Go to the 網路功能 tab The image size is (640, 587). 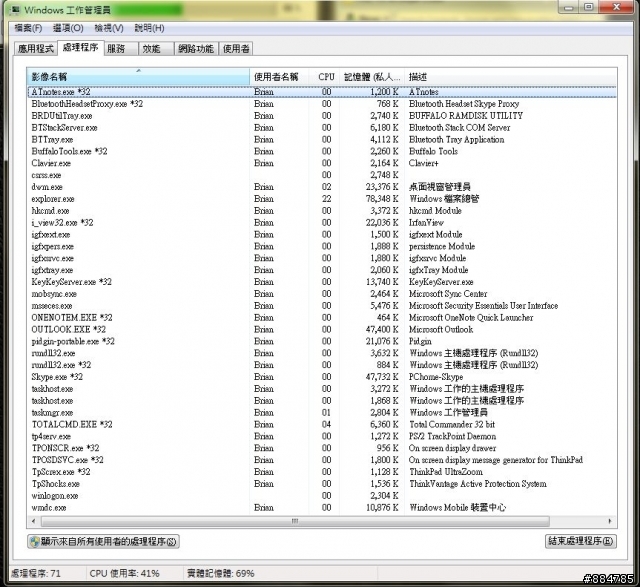(196, 49)
